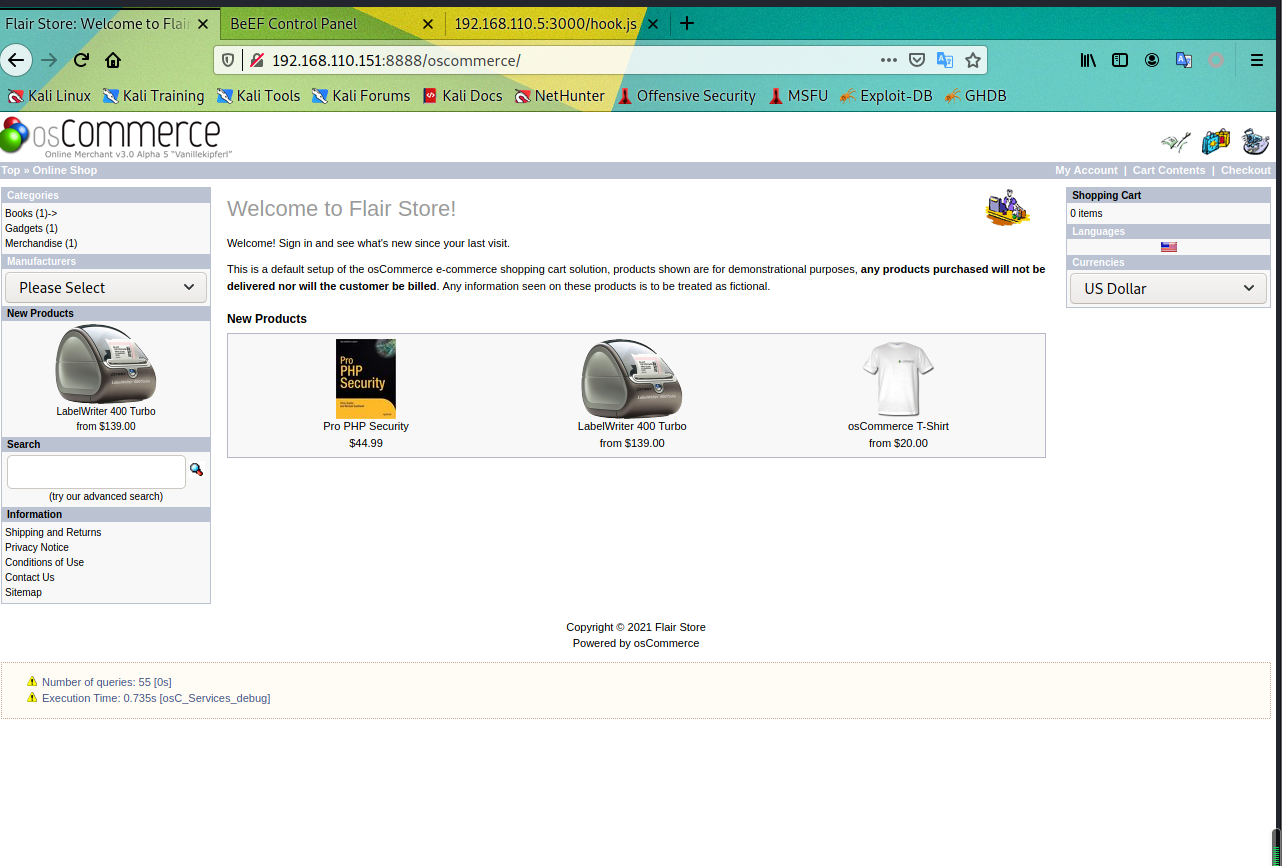The width and height of the screenshot is (1282, 866).
Task: Switch to the BeEF Control Panel tab
Action: click(330, 24)
